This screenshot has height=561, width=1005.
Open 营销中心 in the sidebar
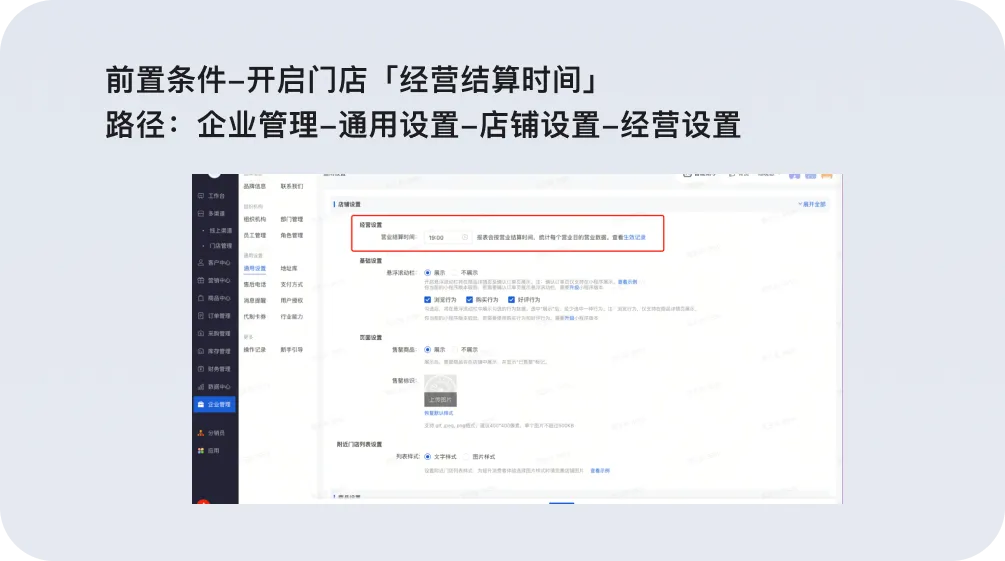coord(215,280)
